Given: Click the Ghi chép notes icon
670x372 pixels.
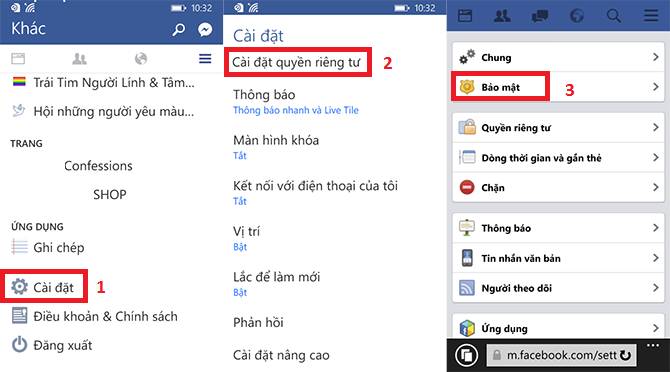Looking at the screenshot, I should [19, 247].
